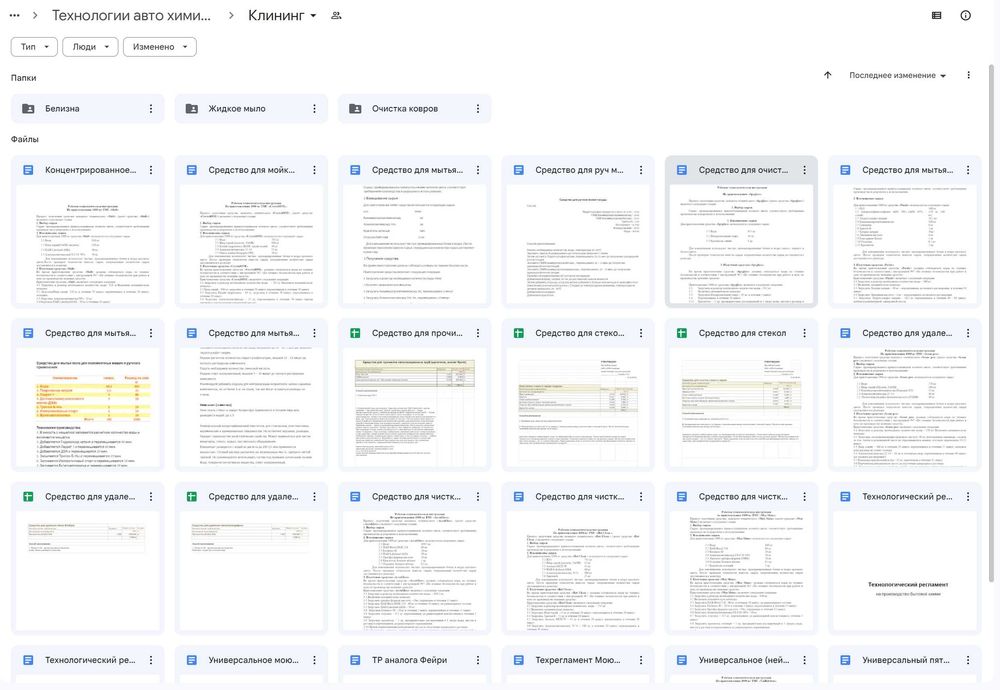Click the Docs icon of Средство для мойк...

pyautogui.click(x=191, y=170)
